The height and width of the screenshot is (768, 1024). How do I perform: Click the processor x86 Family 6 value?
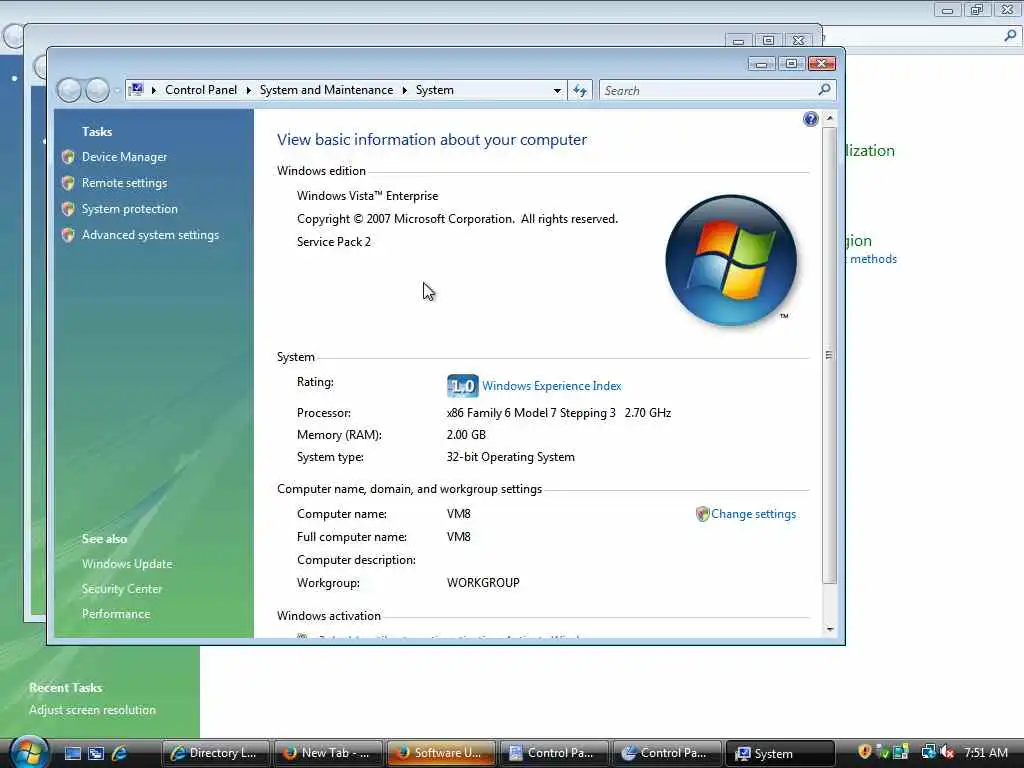click(x=559, y=413)
